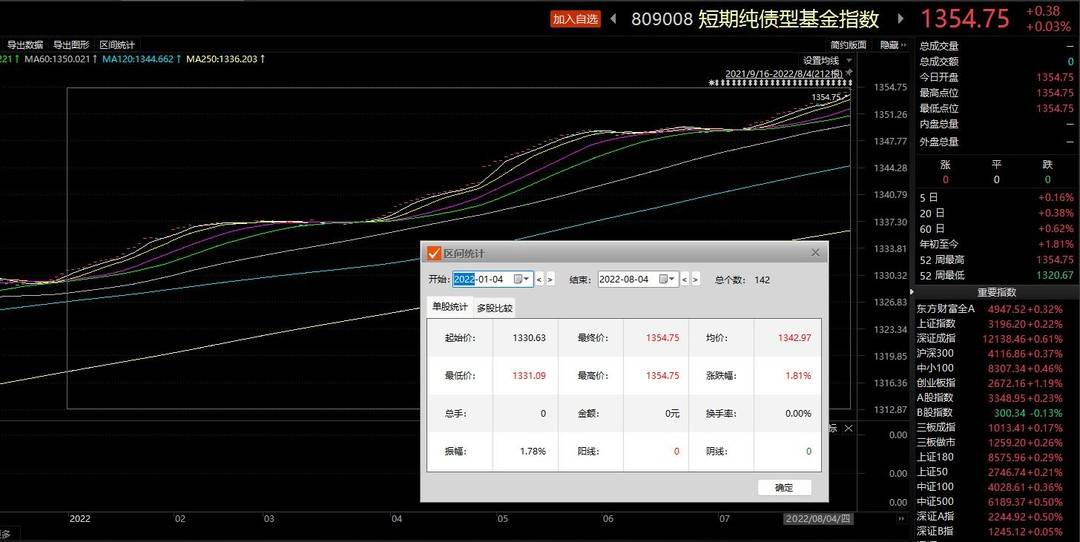Toggle the 简约版面 layout option
The width and height of the screenshot is (1080, 542).
pyautogui.click(x=848, y=45)
